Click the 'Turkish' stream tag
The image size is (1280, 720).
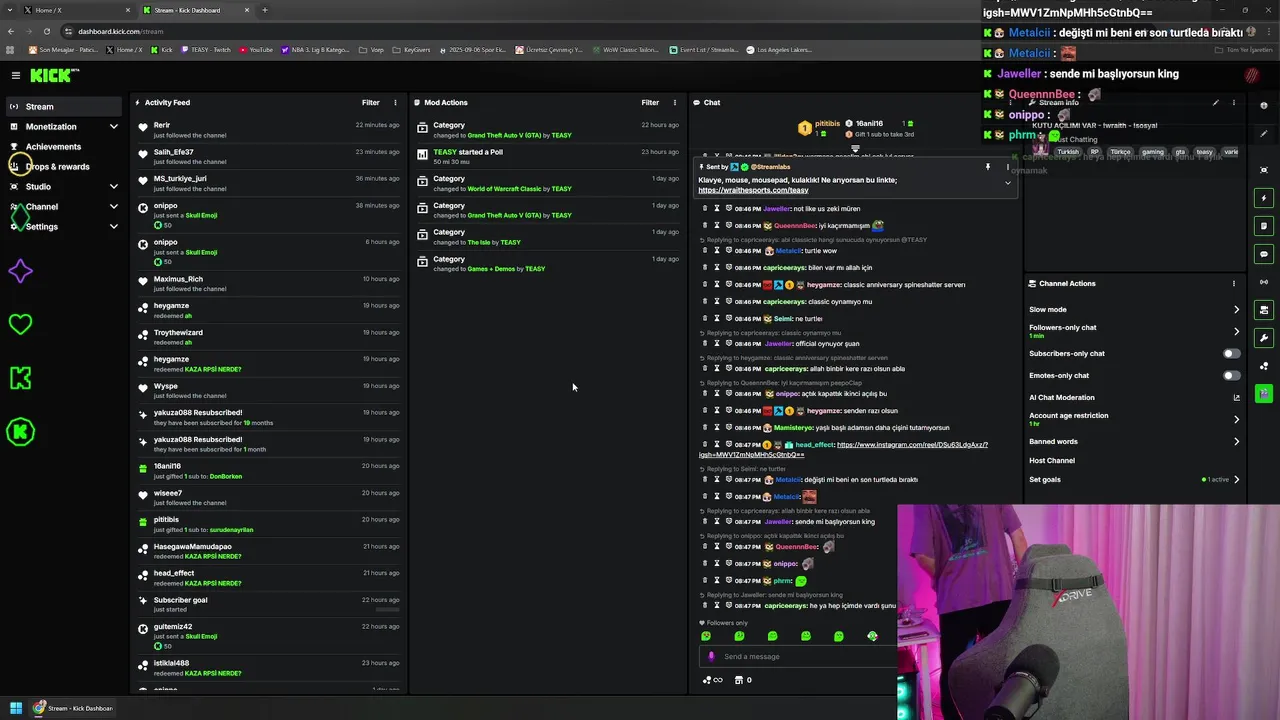tap(1069, 152)
